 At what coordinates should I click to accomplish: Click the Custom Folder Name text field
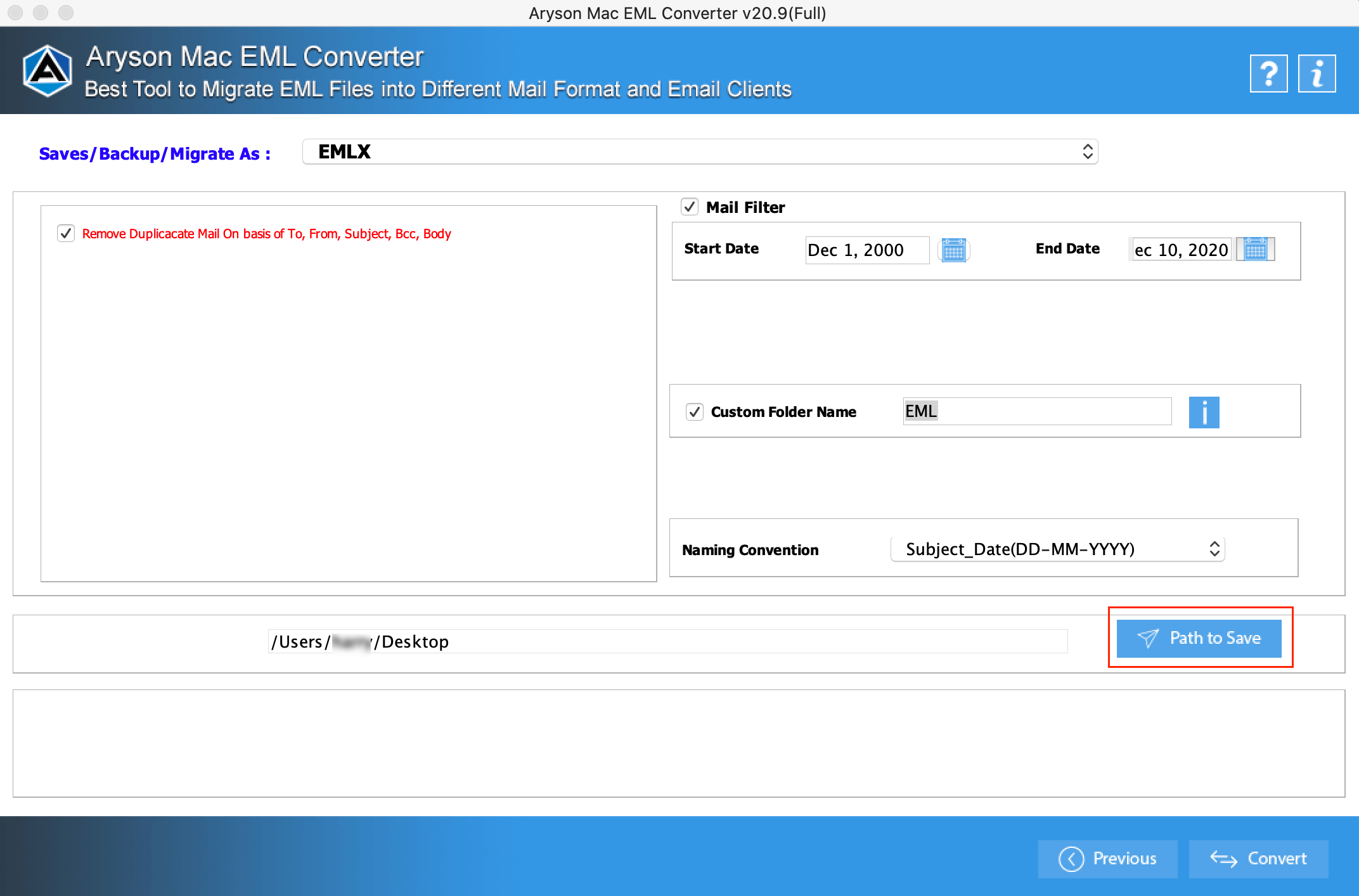(x=1037, y=411)
